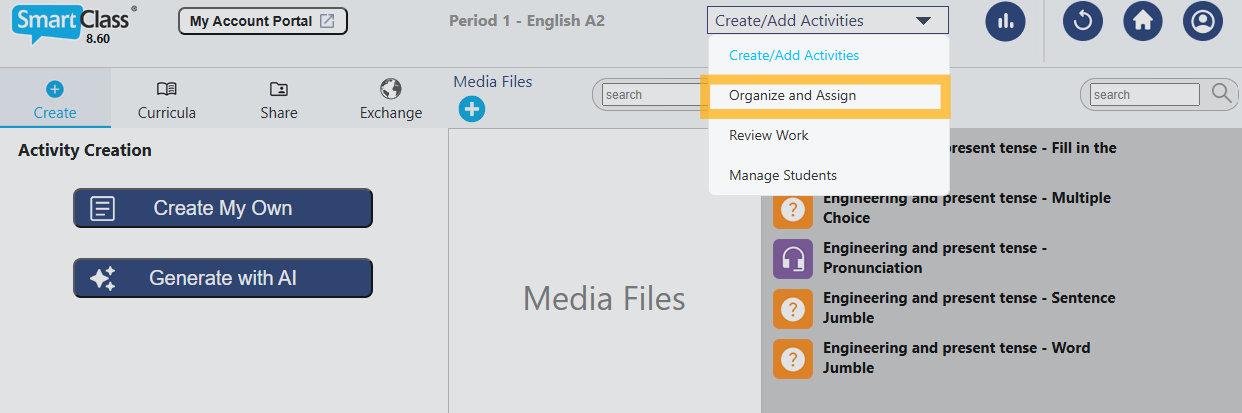Switch to the Exchange tab
The width and height of the screenshot is (1242, 413).
391,100
